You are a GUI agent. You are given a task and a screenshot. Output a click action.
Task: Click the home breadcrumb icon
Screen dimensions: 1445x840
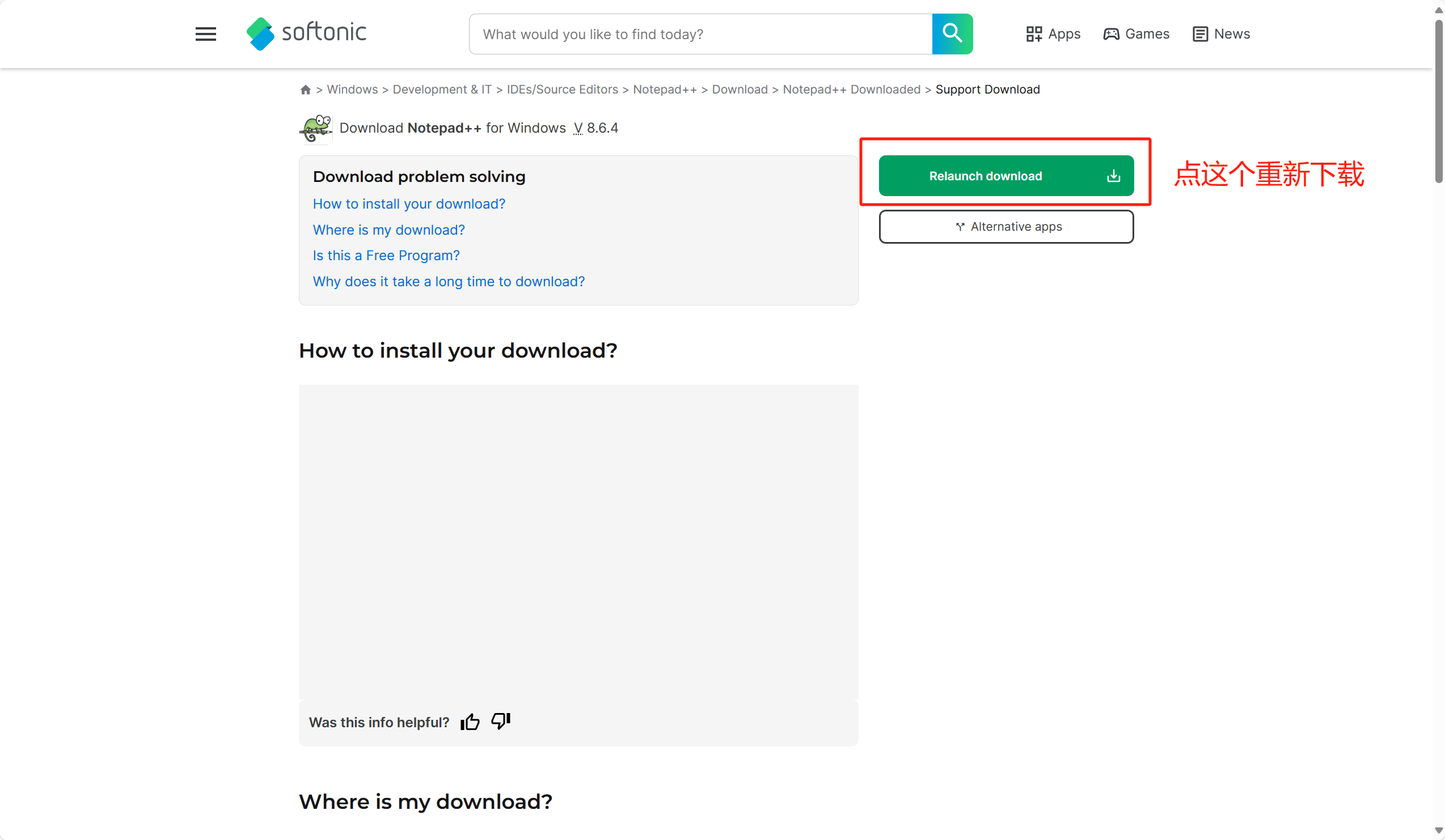[x=306, y=90]
